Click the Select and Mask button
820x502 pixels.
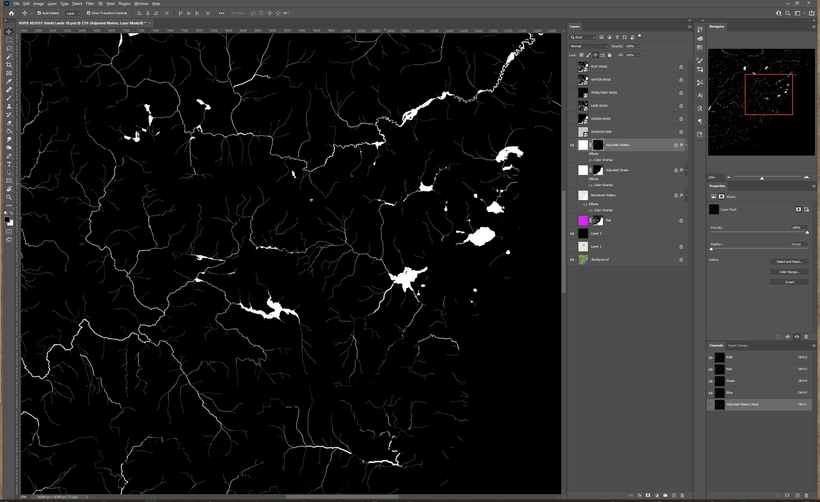click(x=789, y=262)
